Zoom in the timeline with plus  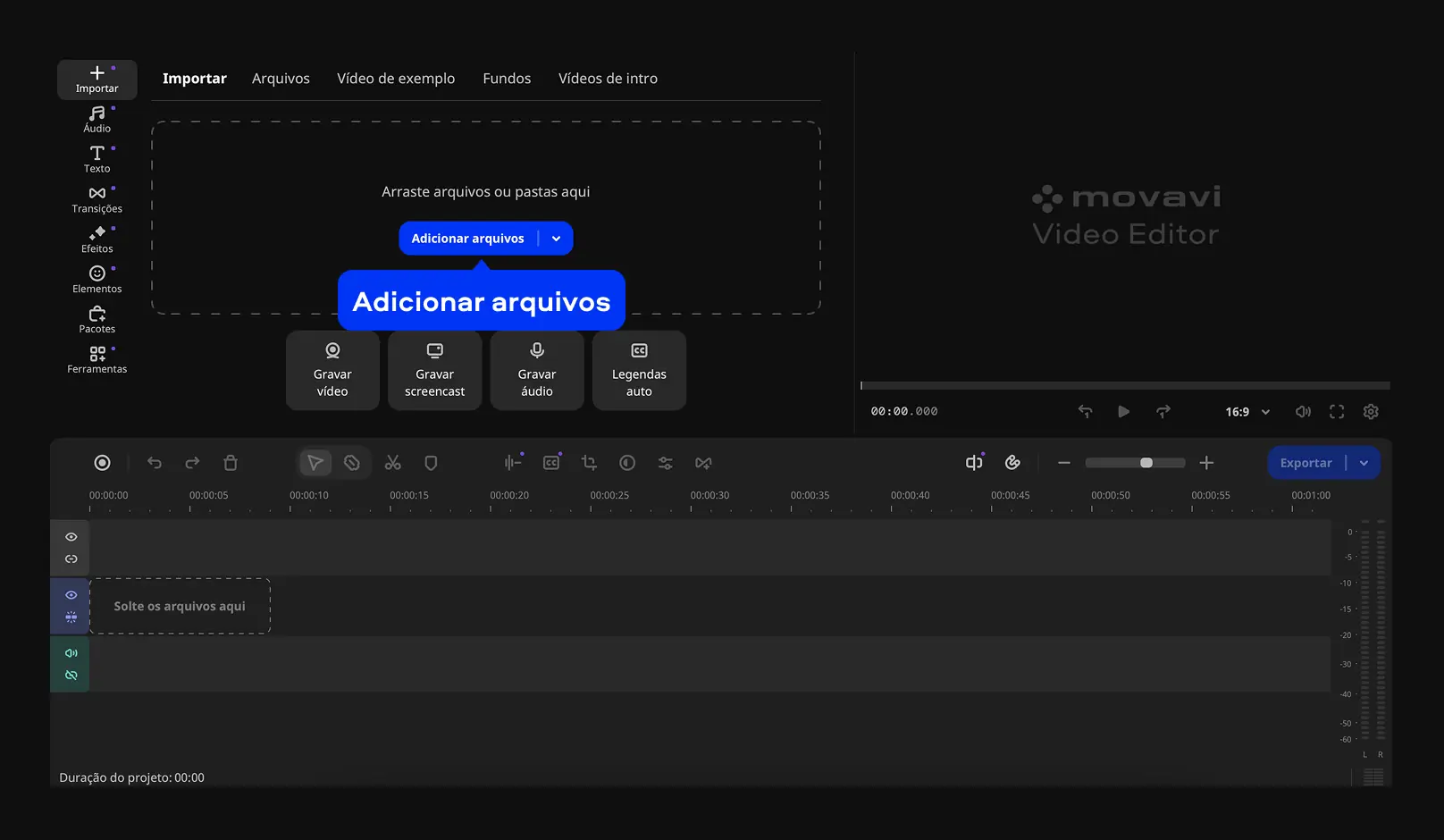click(x=1206, y=463)
